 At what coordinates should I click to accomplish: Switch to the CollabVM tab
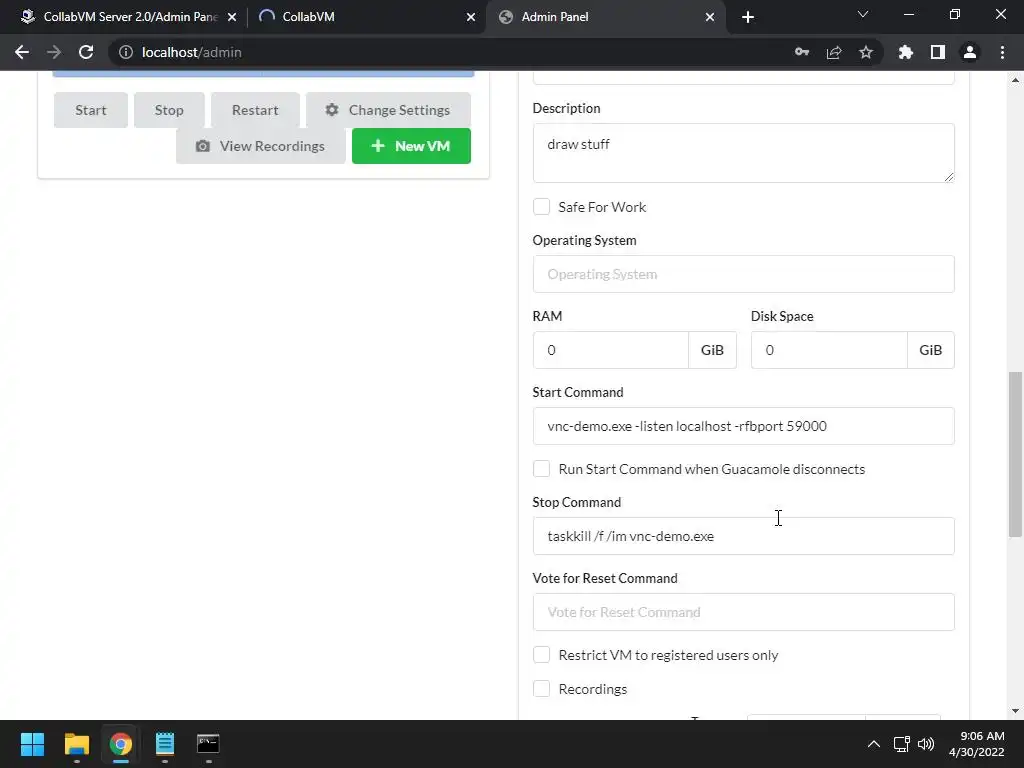pos(366,17)
